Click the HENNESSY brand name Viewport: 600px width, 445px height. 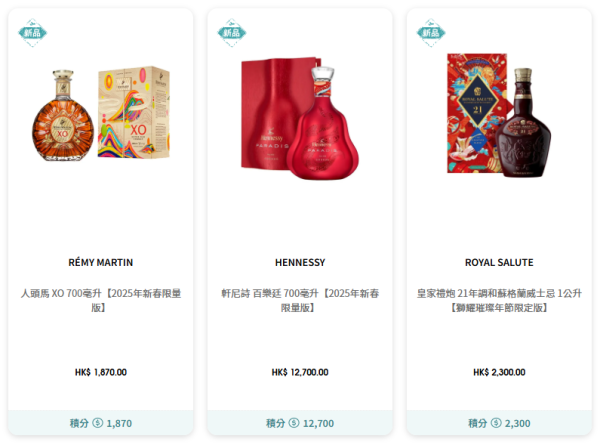pos(300,262)
